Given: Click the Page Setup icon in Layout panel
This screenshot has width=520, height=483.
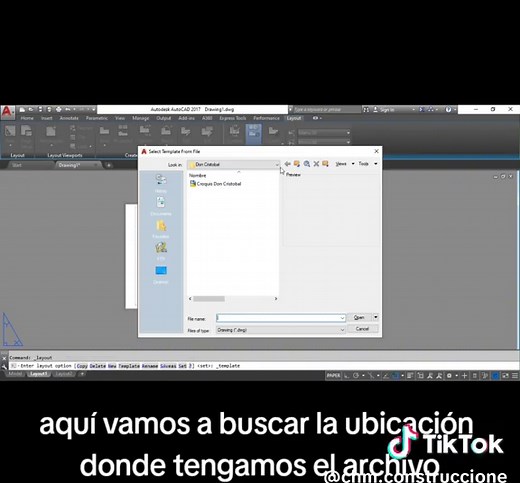Looking at the screenshot, I should tap(26, 131).
